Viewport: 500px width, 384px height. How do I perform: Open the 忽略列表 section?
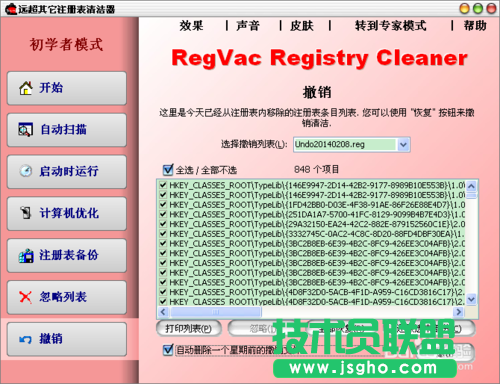coord(67,297)
